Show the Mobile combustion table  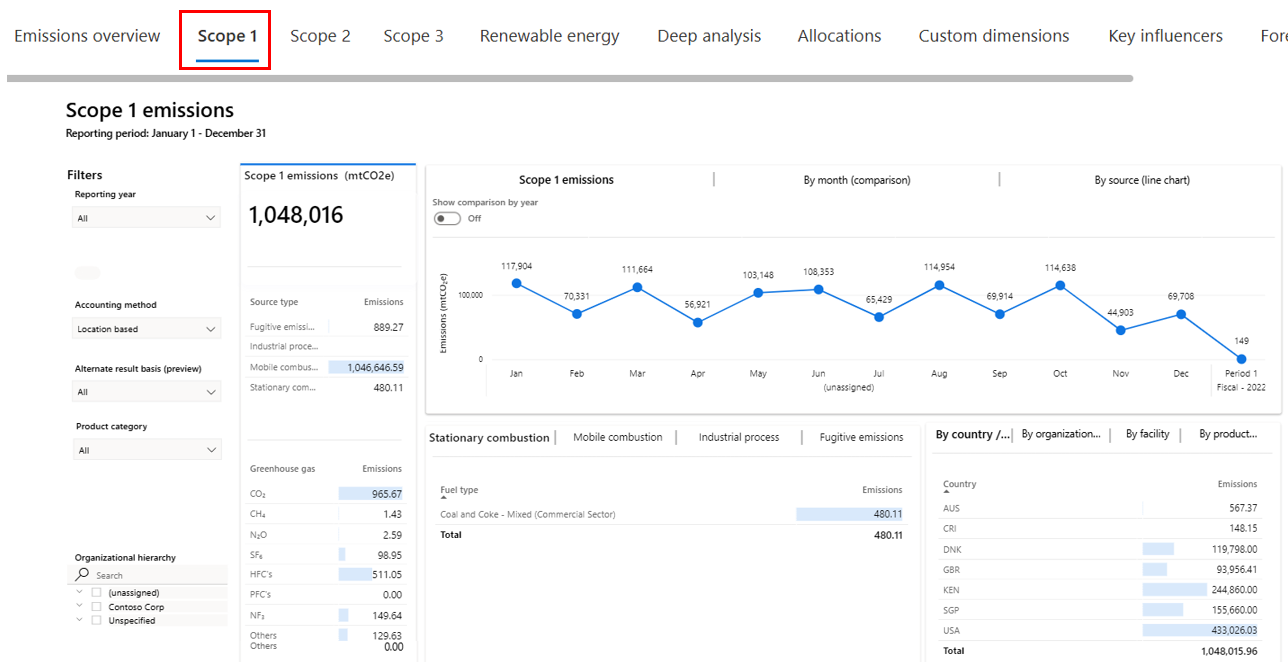(618, 437)
